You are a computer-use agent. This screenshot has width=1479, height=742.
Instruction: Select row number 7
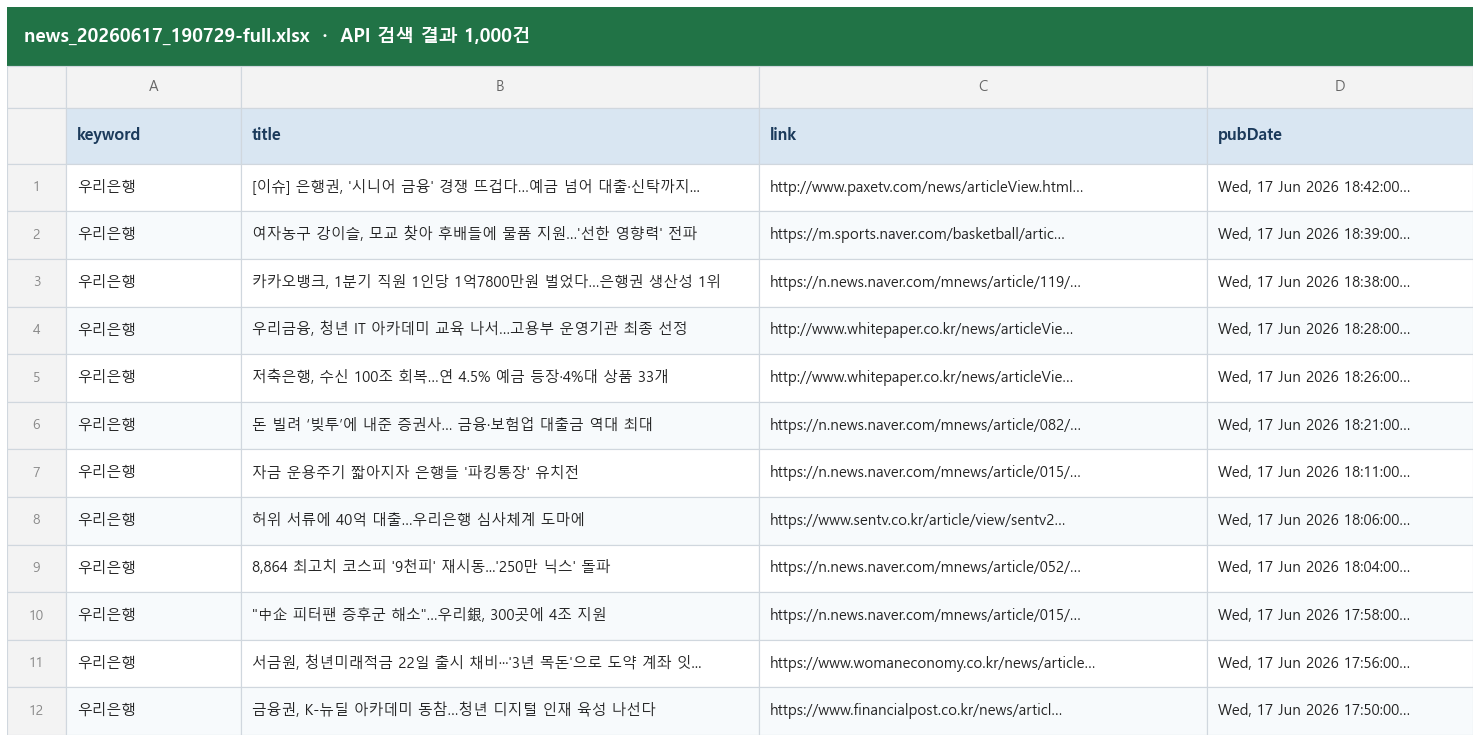[x=37, y=473]
